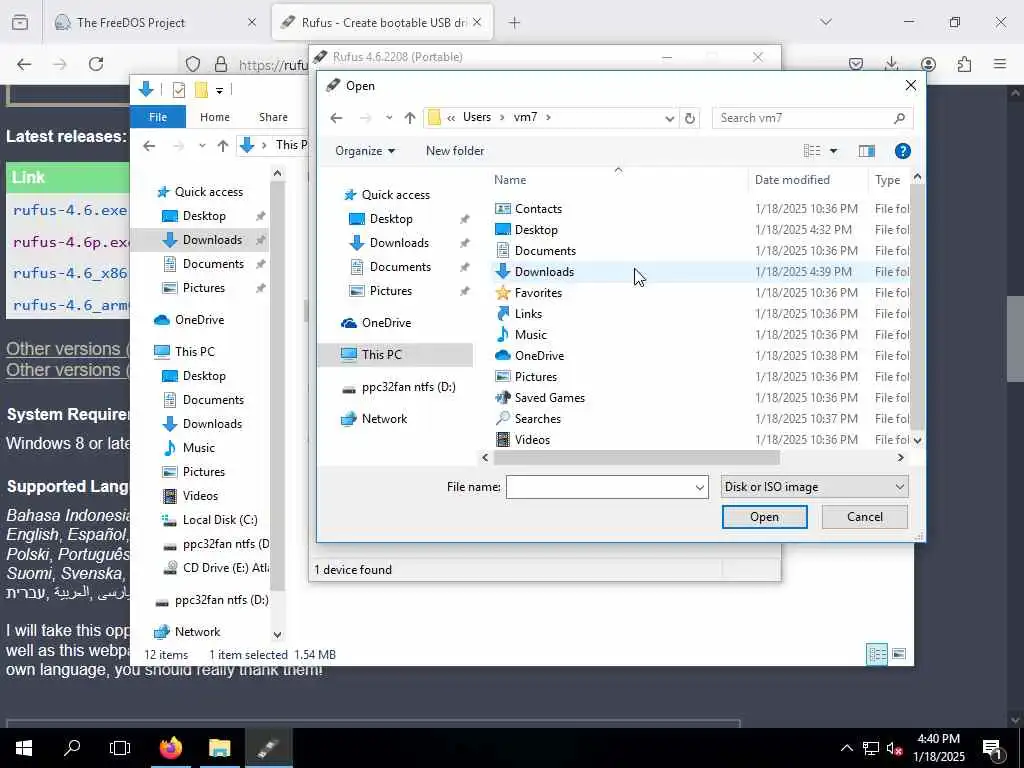Click File Explorer large icons view toggle
The height and width of the screenshot is (768, 1024).
pos(899,654)
